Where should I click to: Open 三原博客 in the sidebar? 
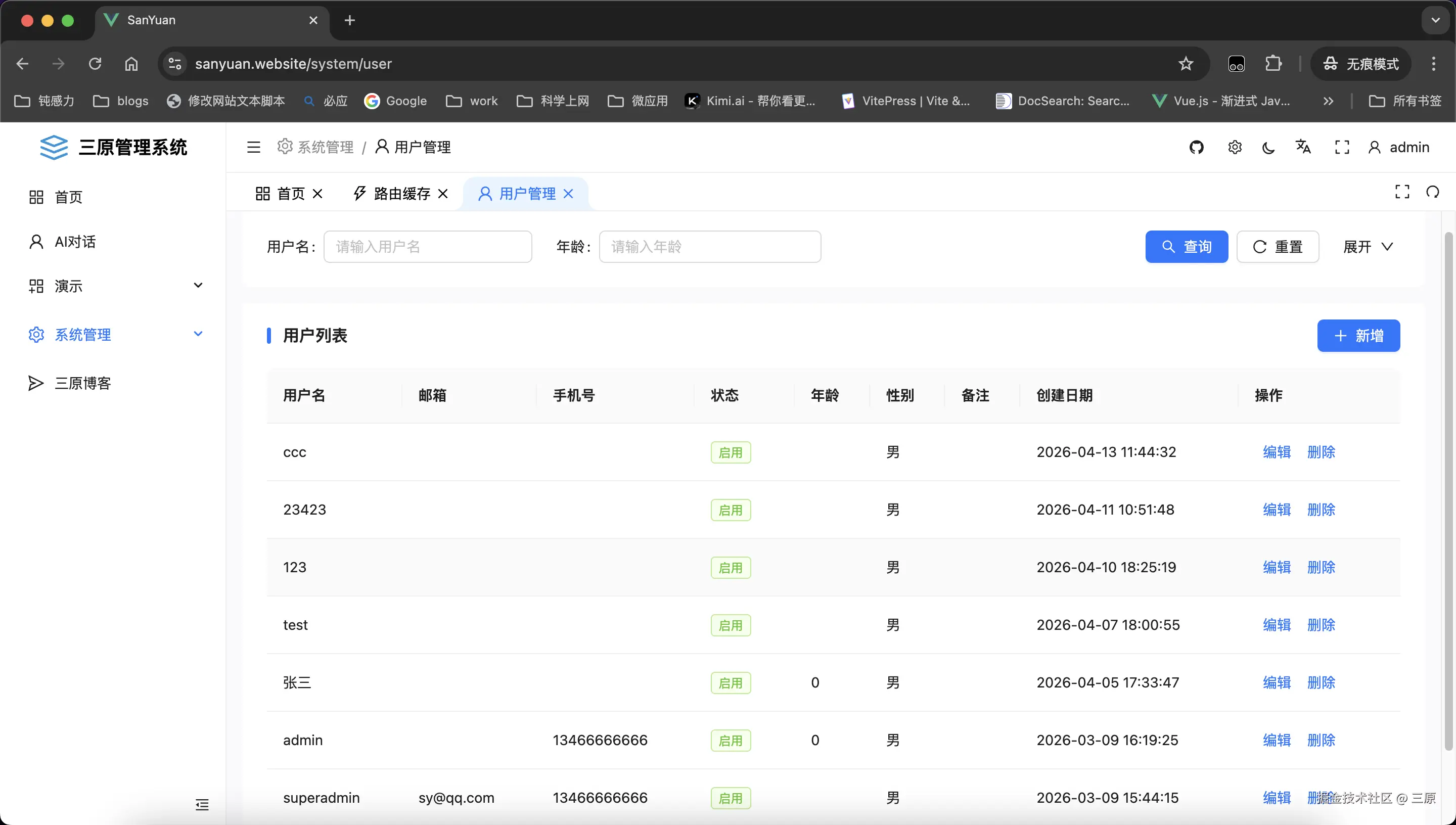point(83,383)
